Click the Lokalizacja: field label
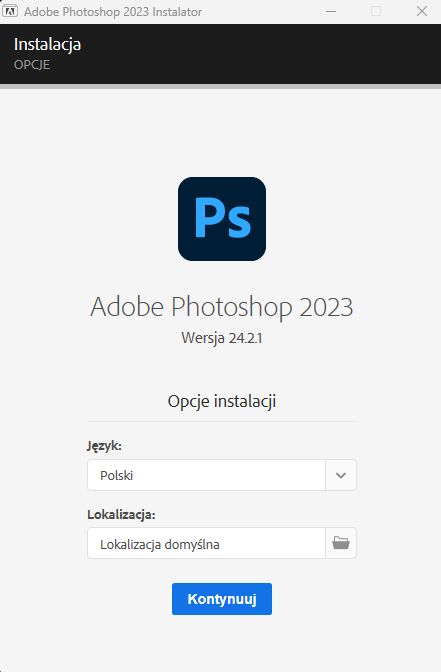This screenshot has width=441, height=672. tap(121, 514)
